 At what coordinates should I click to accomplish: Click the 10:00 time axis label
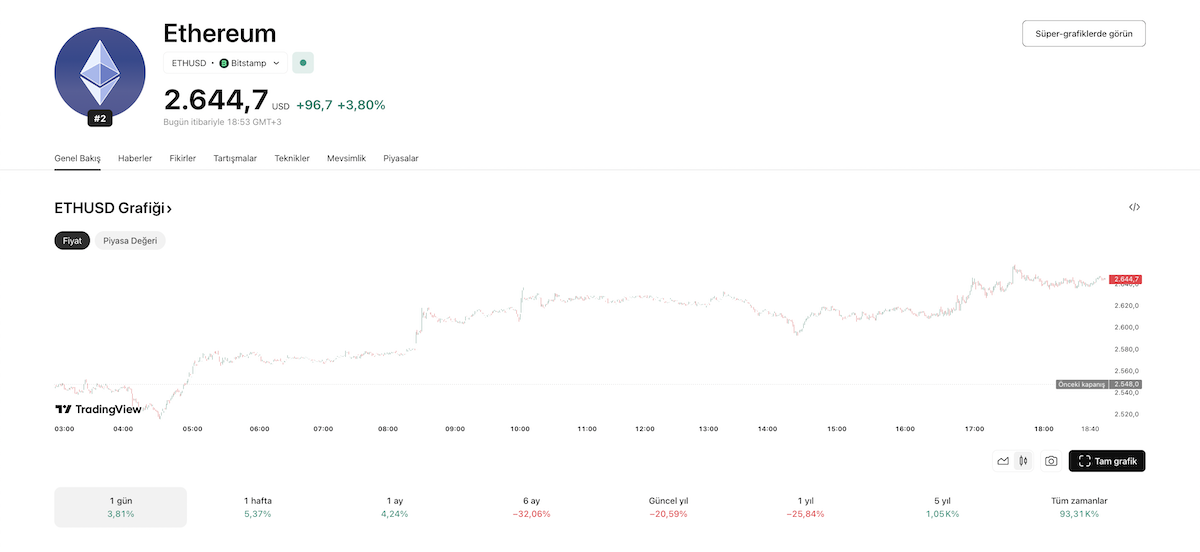point(520,429)
